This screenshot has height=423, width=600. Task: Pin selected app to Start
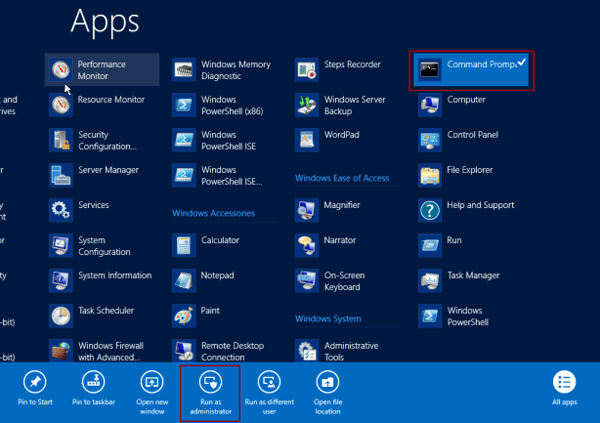click(35, 390)
